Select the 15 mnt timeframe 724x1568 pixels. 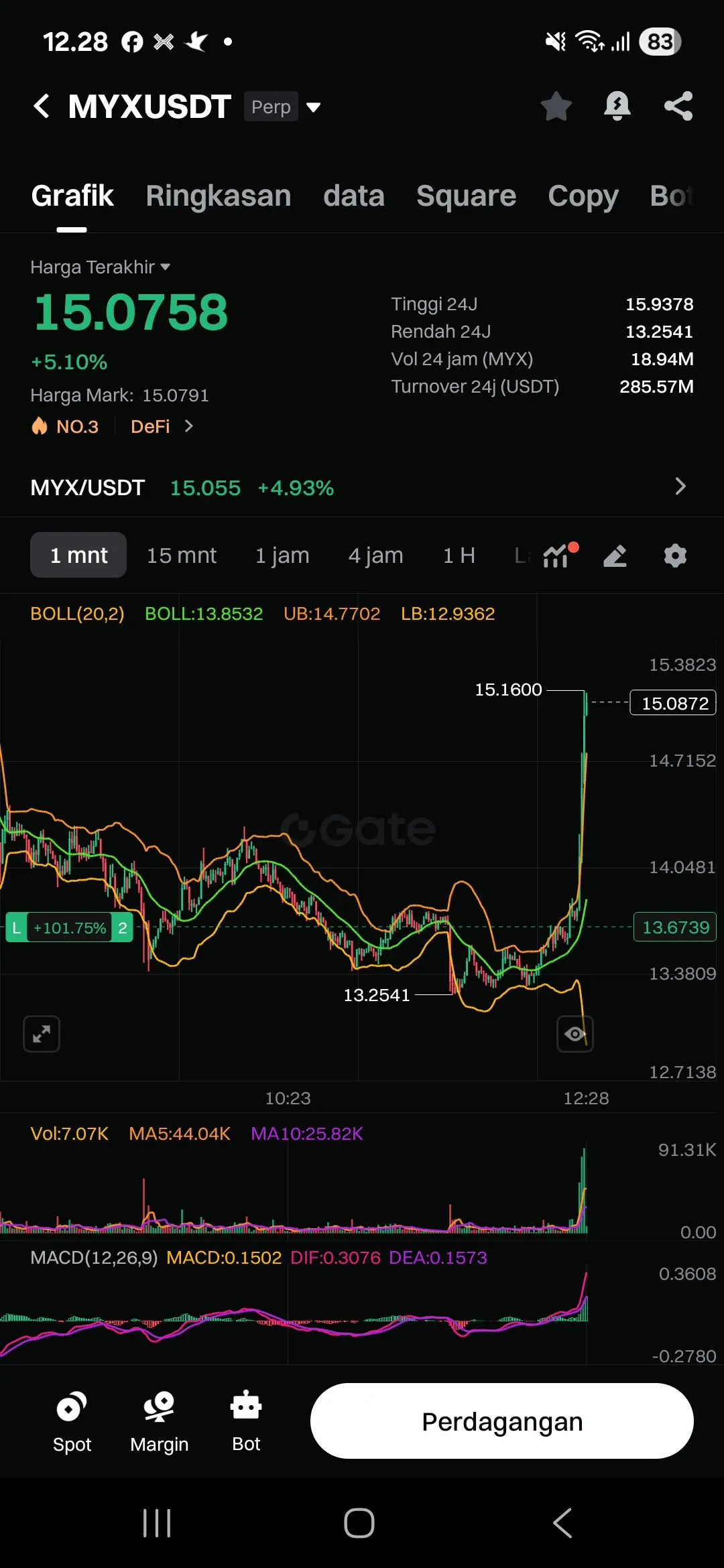pos(182,555)
